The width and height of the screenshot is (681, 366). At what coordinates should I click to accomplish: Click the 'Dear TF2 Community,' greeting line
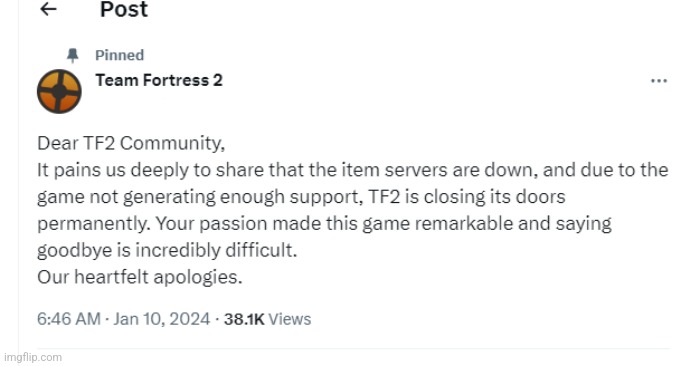tap(131, 143)
